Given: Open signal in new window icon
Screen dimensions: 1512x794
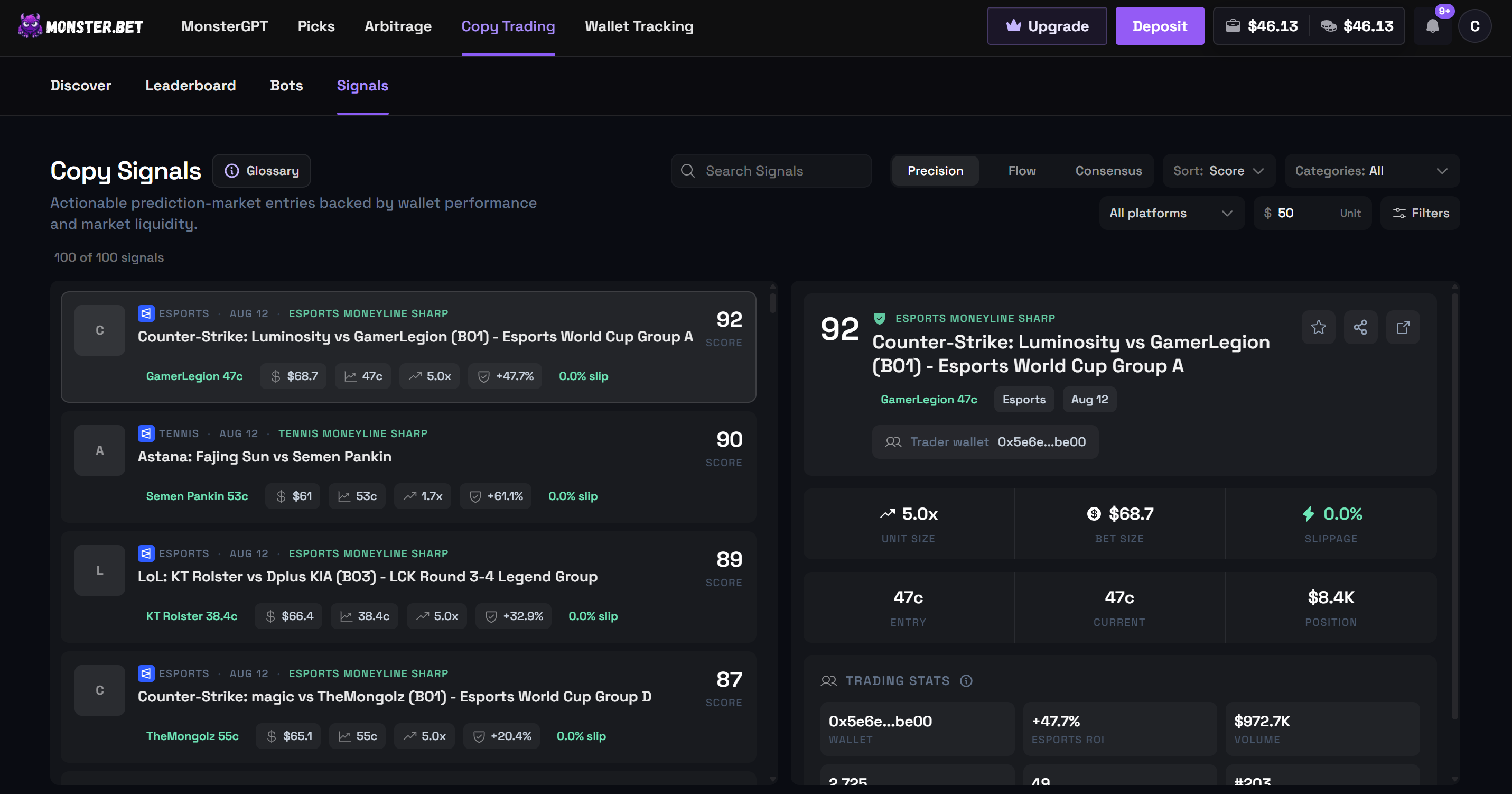Looking at the screenshot, I should pyautogui.click(x=1403, y=327).
